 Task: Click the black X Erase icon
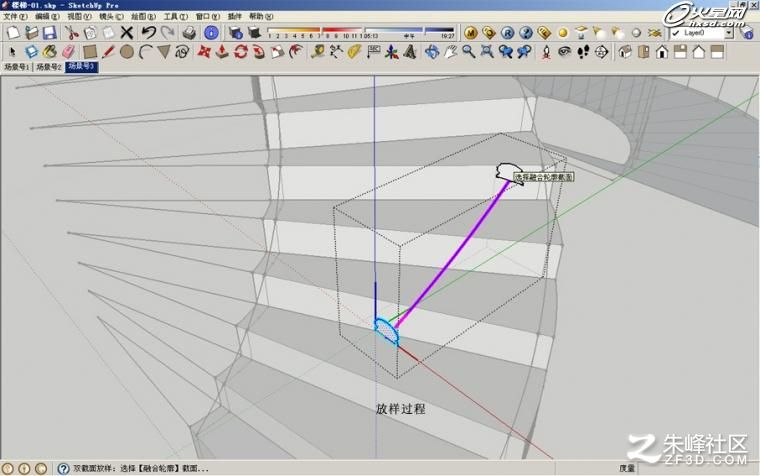coord(127,33)
